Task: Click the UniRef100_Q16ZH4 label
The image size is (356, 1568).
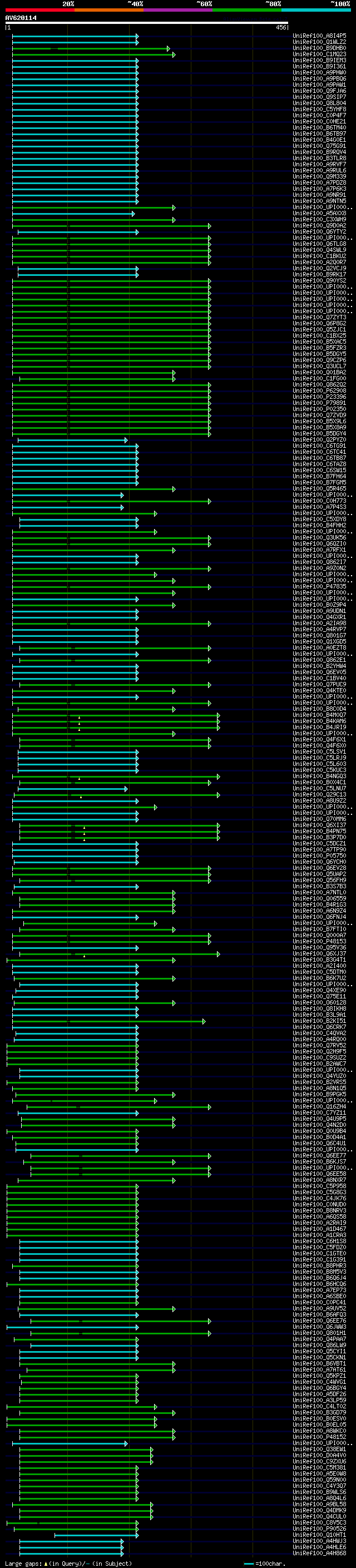Action: click(319, 1106)
